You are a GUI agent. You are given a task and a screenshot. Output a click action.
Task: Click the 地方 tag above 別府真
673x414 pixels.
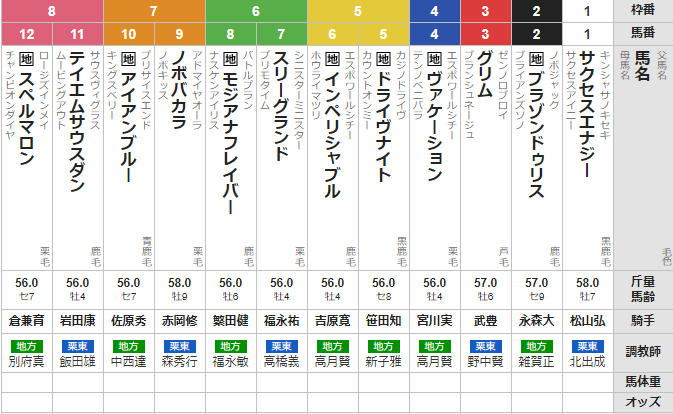[27, 346]
